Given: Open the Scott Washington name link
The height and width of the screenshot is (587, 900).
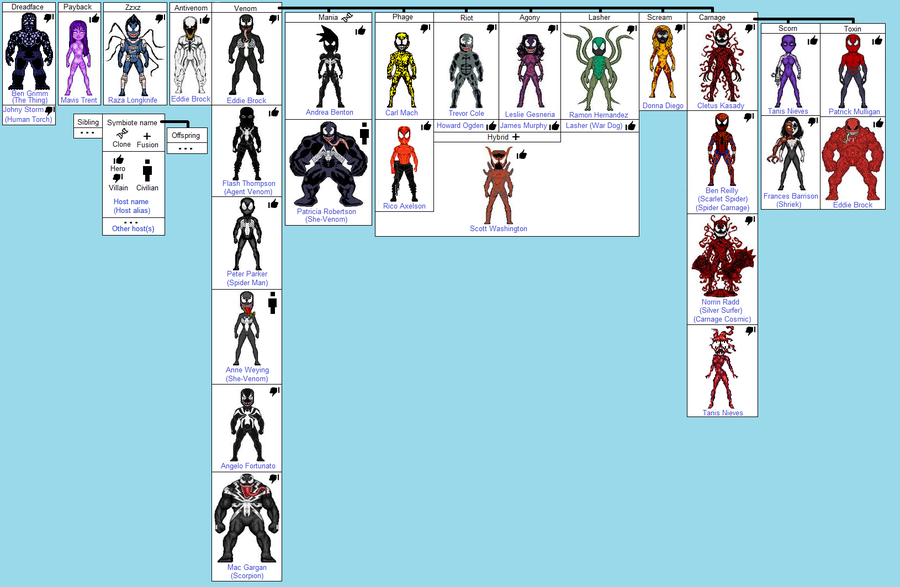Looking at the screenshot, I should pyautogui.click(x=498, y=228).
